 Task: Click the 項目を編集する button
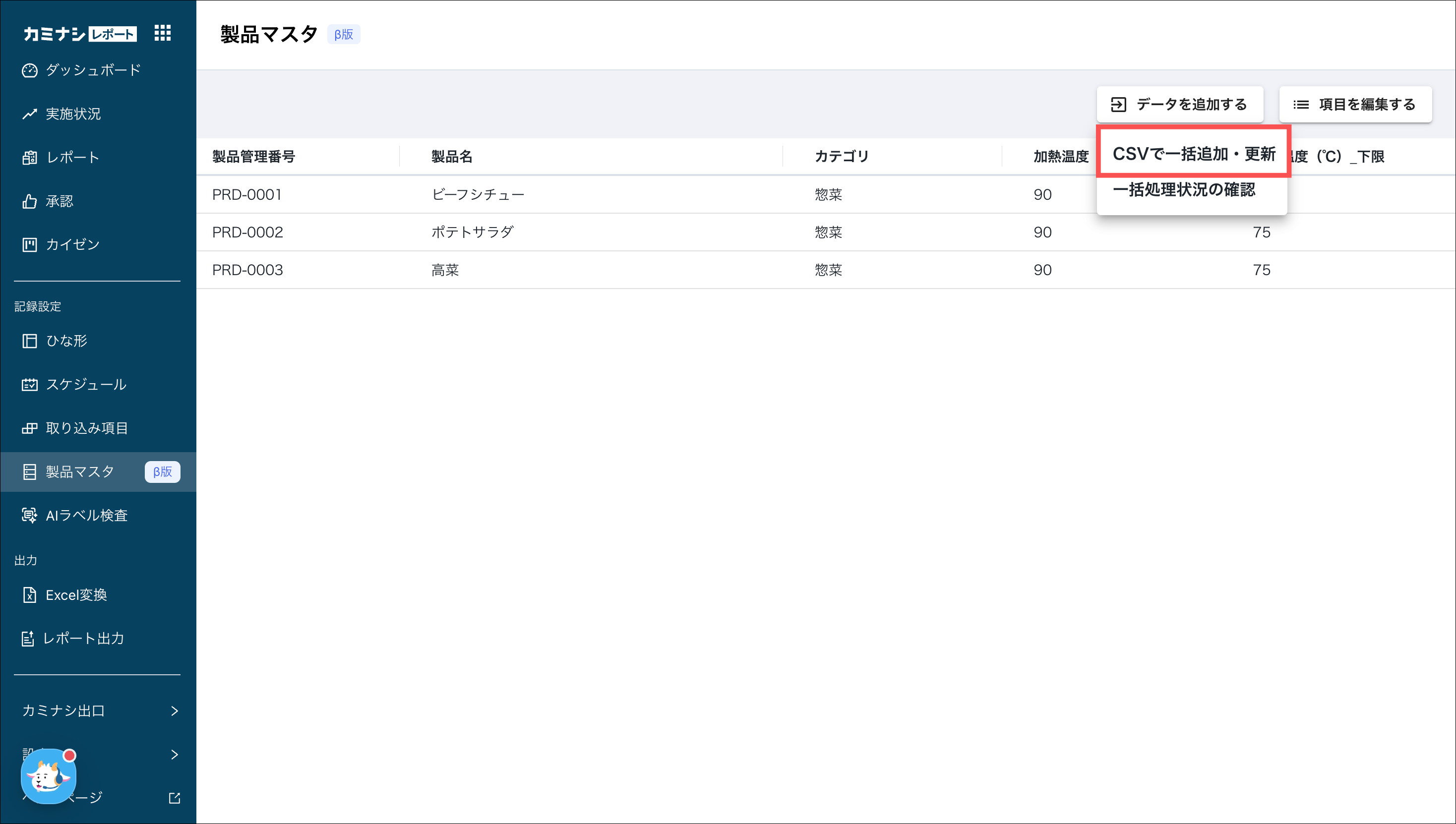tap(1355, 105)
